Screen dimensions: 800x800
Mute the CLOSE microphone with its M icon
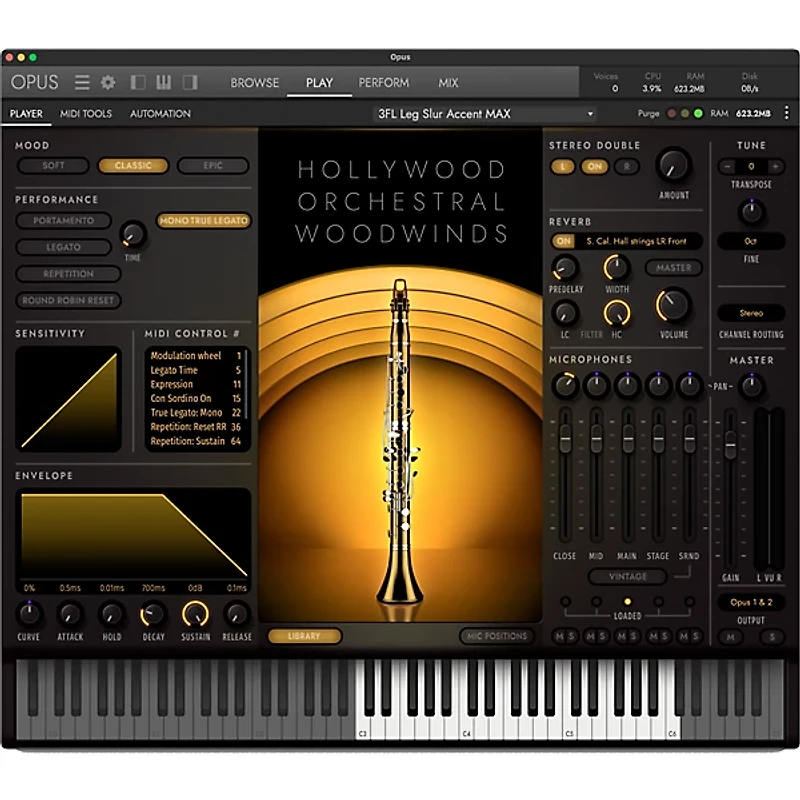point(561,636)
